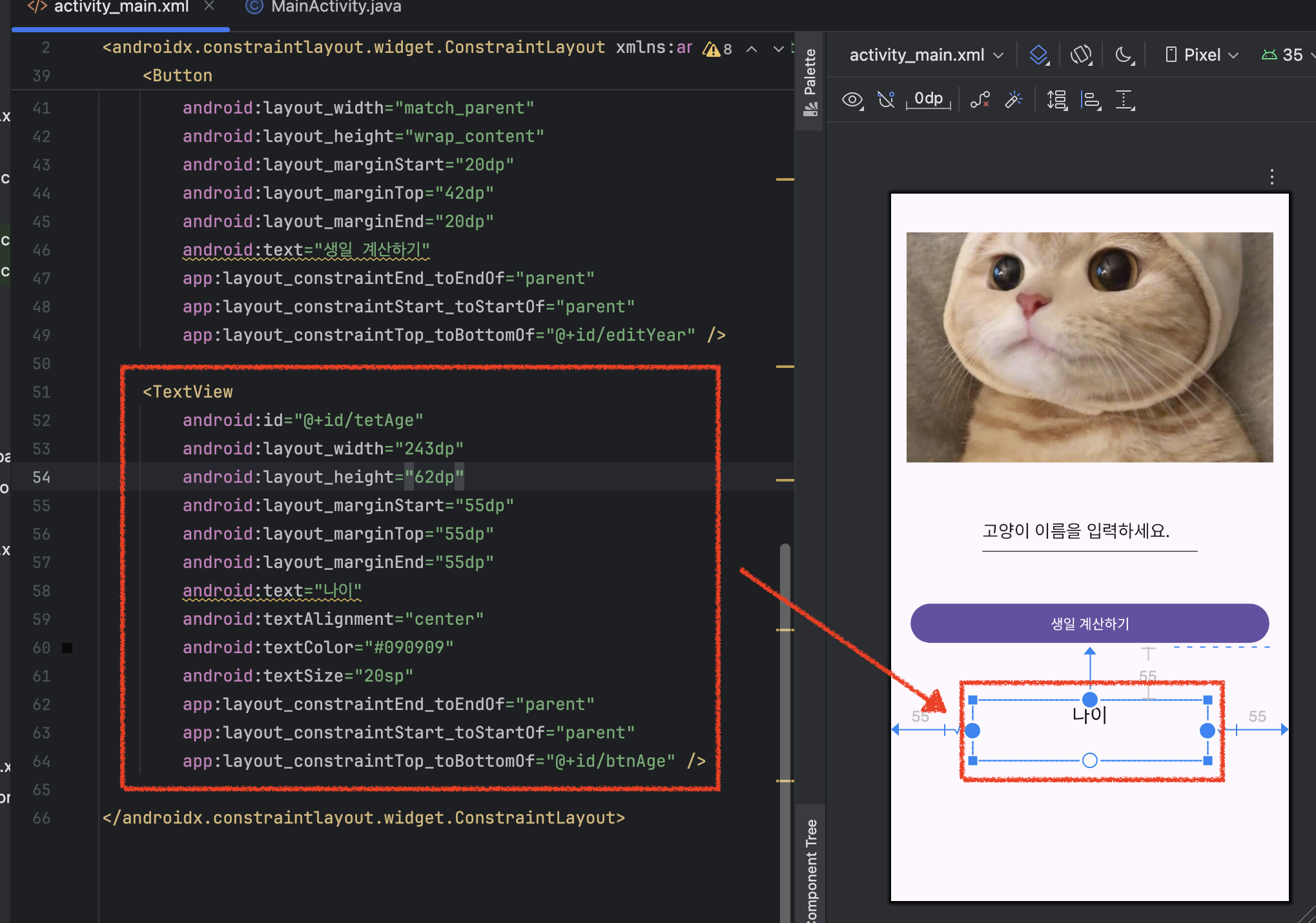Open the Palette side panel tab
This screenshot has height=923, width=1316.
[x=810, y=81]
